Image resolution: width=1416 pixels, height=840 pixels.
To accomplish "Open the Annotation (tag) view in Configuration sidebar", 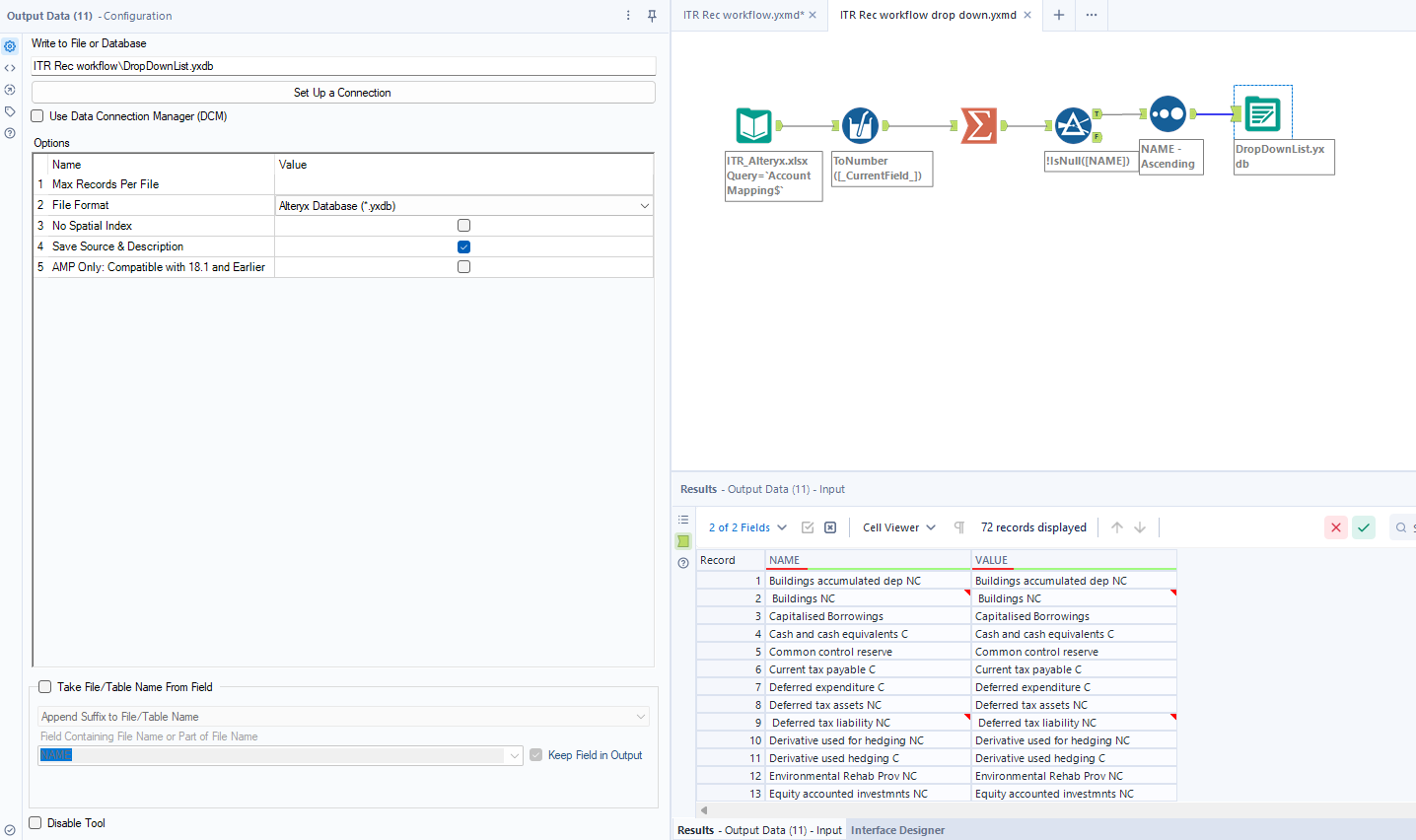I will (10, 110).
